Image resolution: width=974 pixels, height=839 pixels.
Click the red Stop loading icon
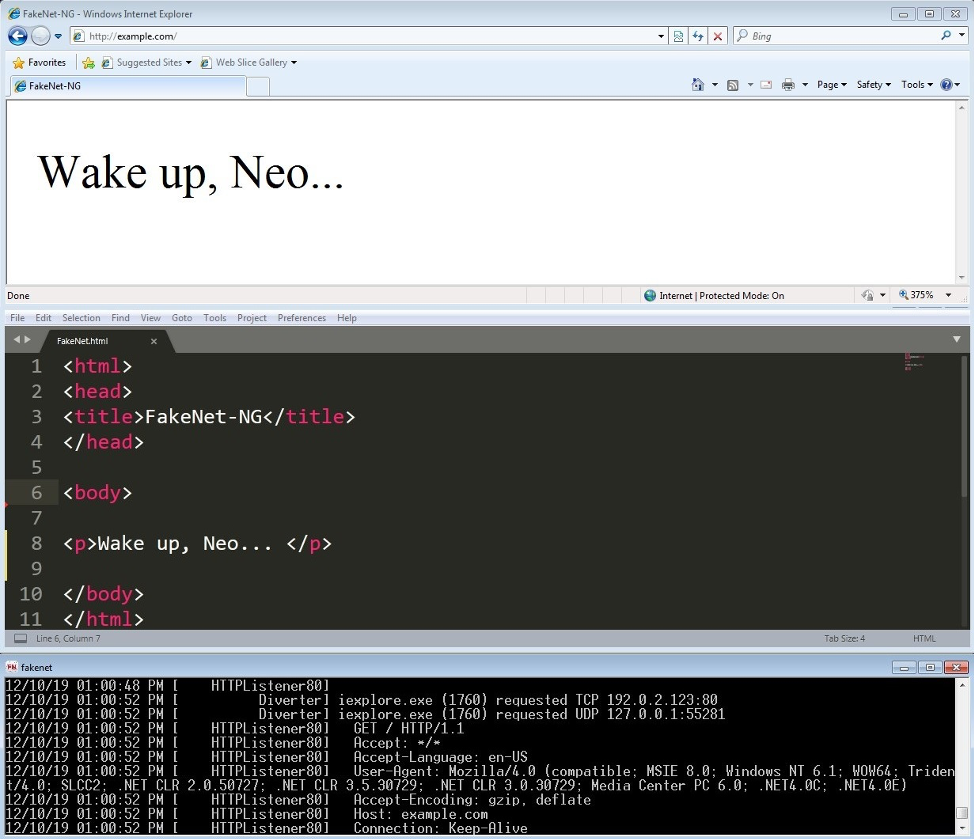coord(717,37)
